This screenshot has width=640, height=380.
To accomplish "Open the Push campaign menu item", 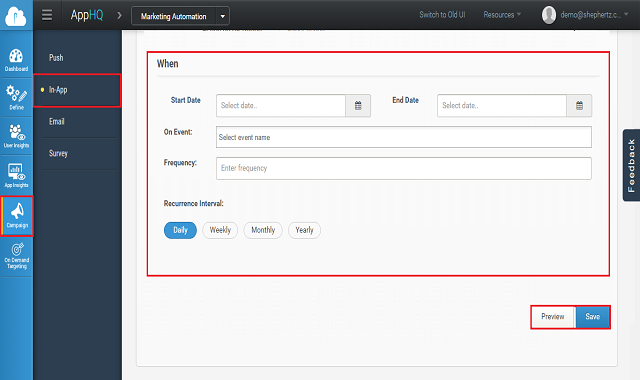I will (x=56, y=58).
